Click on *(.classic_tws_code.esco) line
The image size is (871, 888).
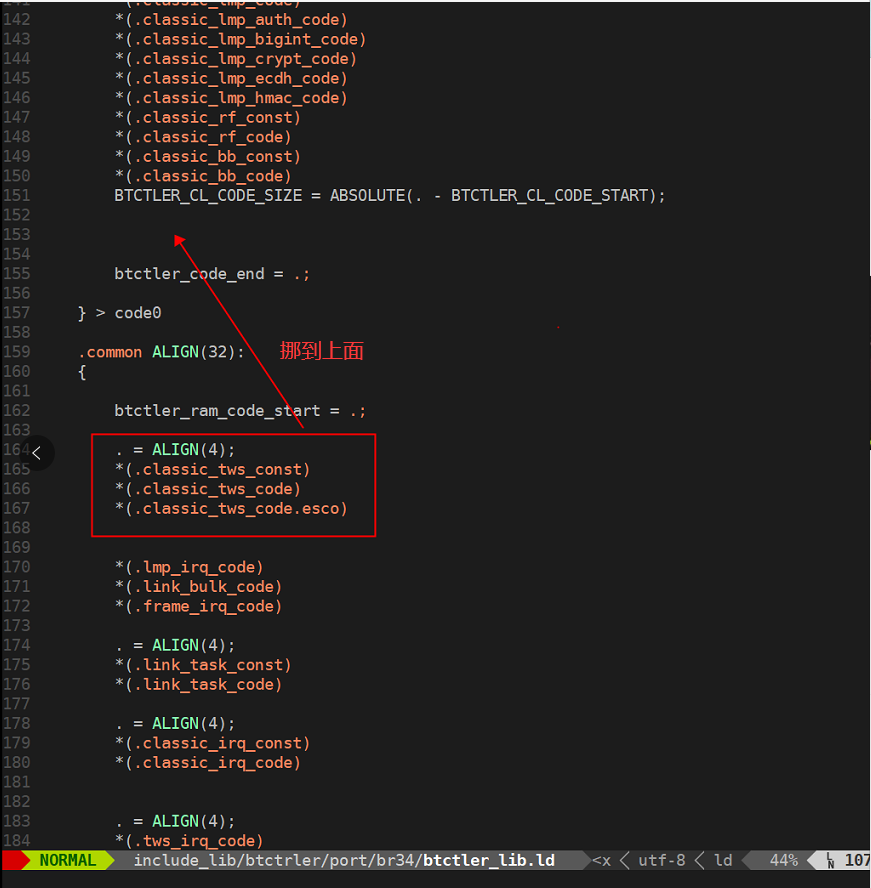(x=231, y=509)
